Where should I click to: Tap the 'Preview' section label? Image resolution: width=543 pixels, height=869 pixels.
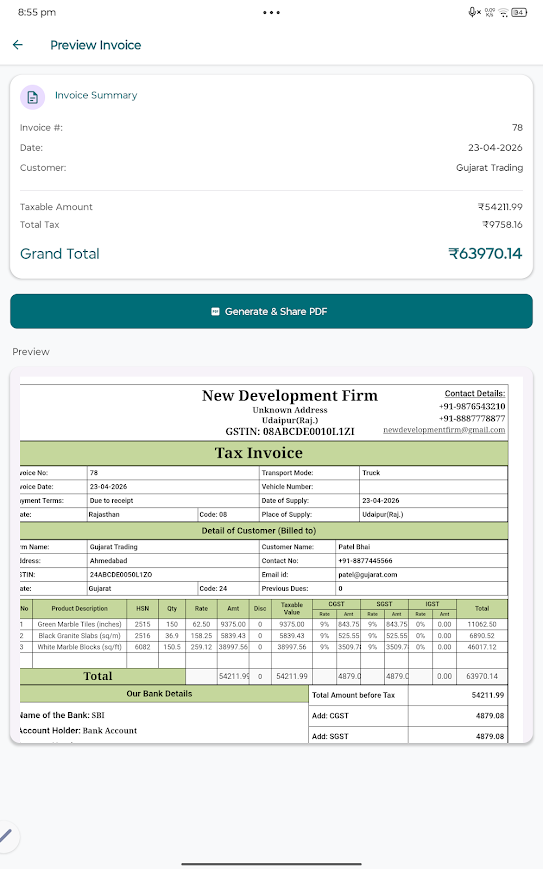click(31, 351)
